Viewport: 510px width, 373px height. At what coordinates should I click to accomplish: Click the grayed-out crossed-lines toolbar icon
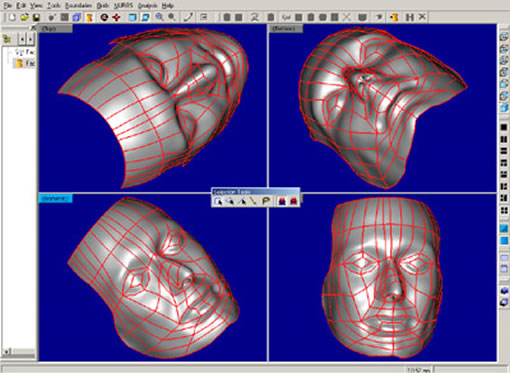(347, 17)
